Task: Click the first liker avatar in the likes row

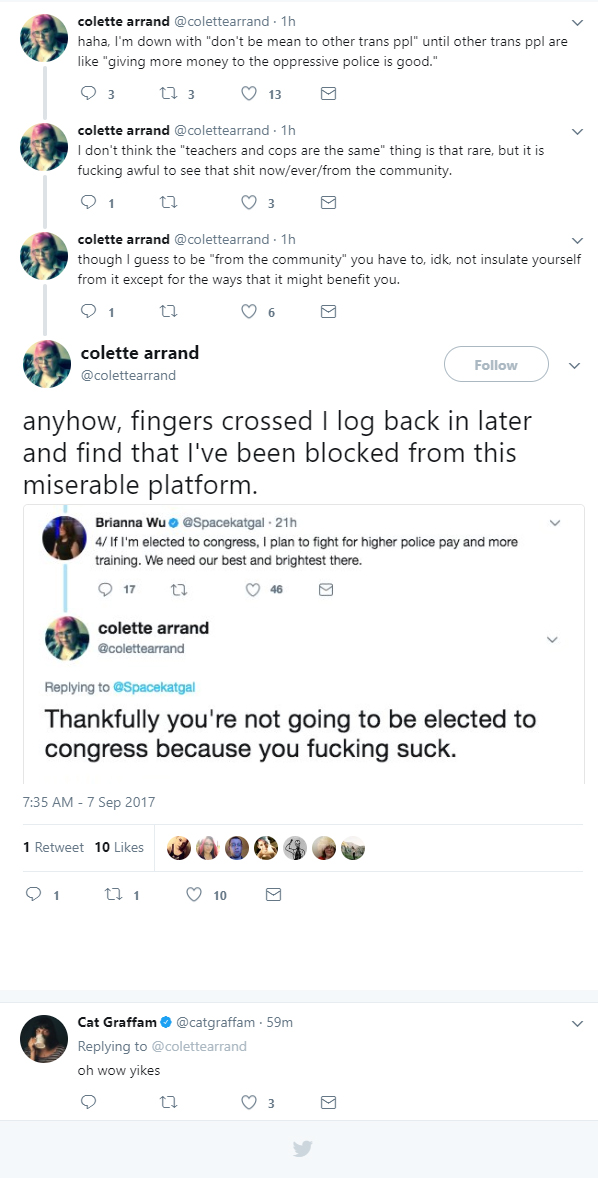Action: coord(178,847)
